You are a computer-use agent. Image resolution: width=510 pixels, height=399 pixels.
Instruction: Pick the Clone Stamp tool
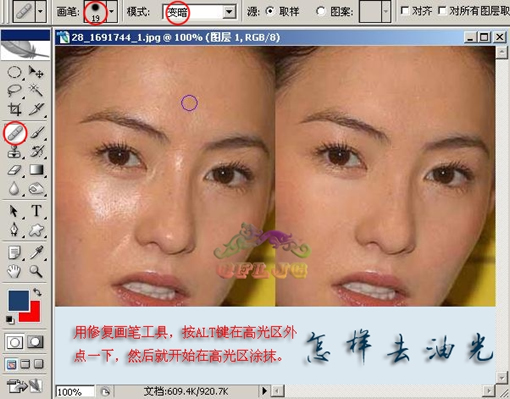(x=14, y=152)
